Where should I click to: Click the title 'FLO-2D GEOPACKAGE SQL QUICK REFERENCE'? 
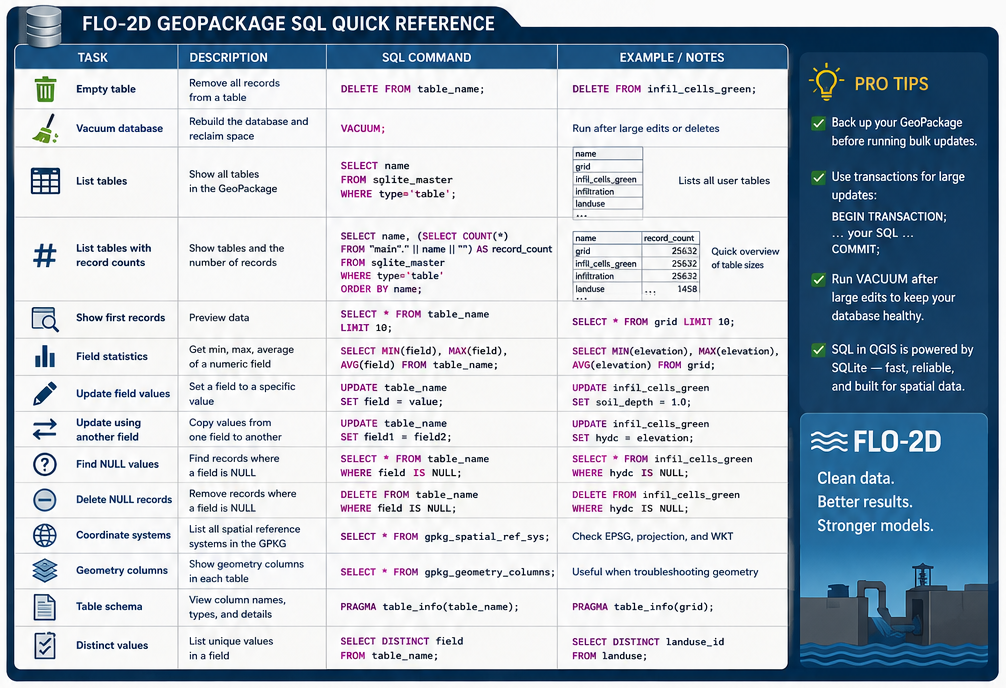click(288, 24)
